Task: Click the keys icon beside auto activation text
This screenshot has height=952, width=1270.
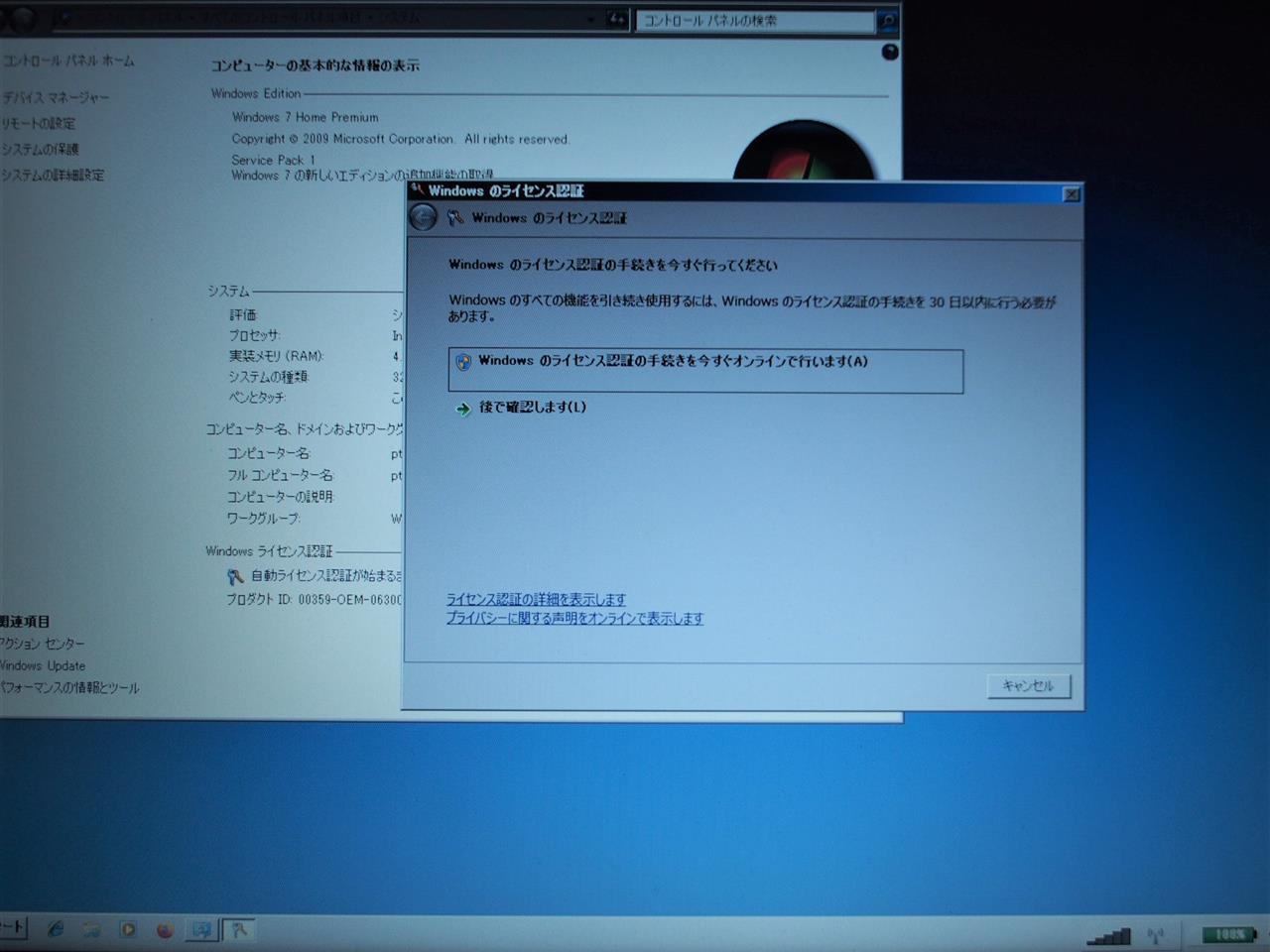Action: [x=235, y=576]
